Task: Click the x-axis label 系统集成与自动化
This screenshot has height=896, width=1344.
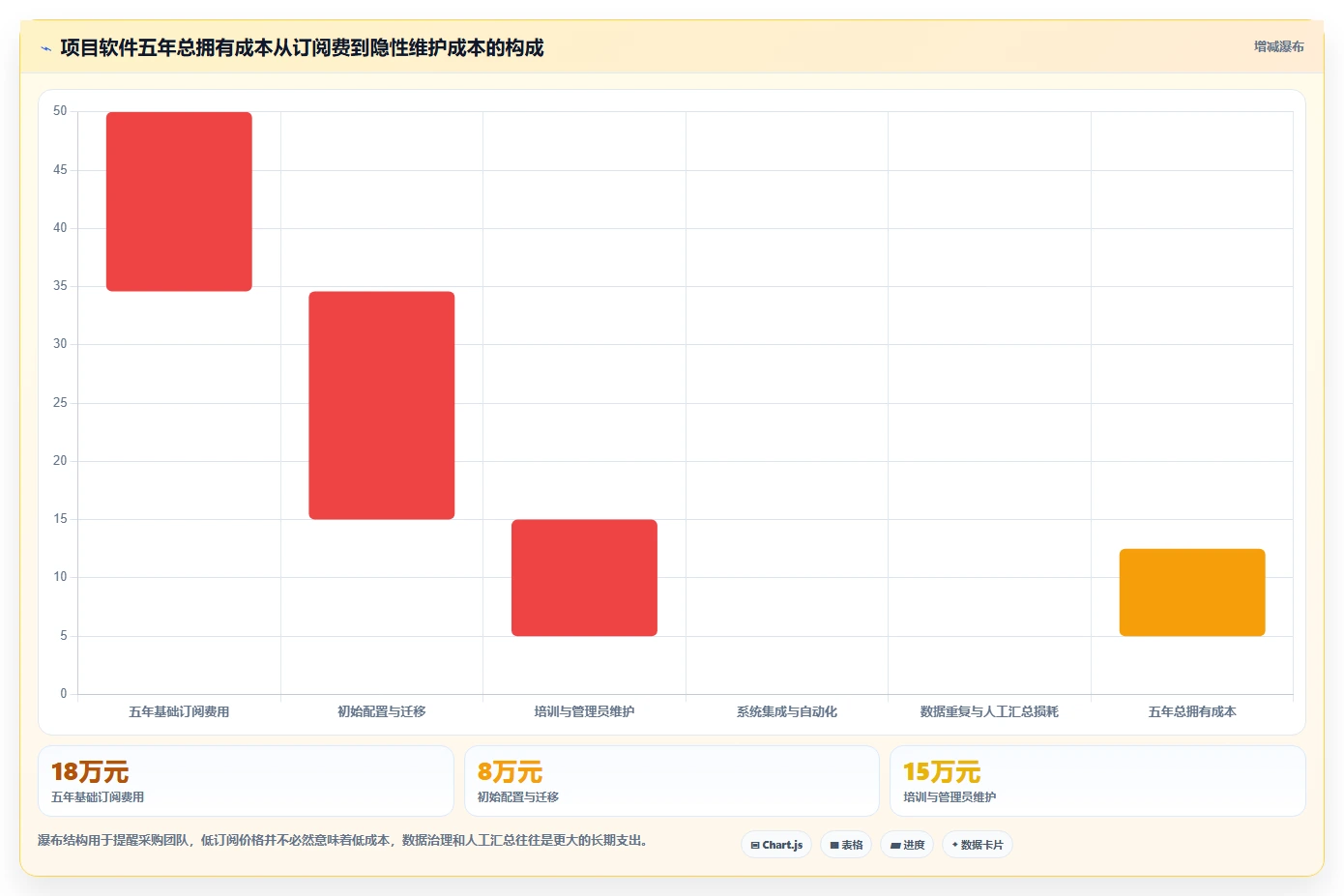Action: [787, 711]
